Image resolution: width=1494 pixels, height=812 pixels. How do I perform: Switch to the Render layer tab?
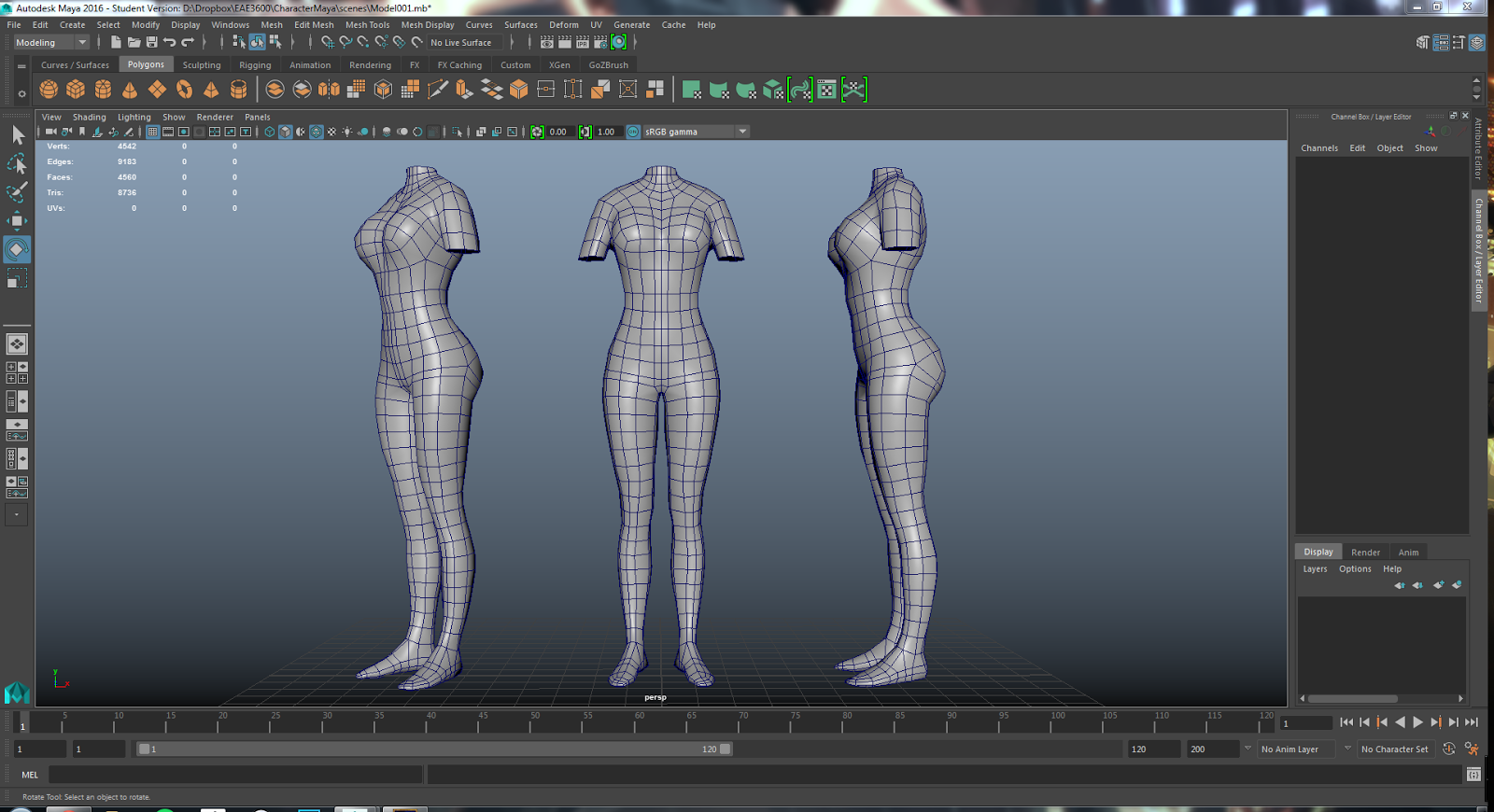(x=1365, y=553)
